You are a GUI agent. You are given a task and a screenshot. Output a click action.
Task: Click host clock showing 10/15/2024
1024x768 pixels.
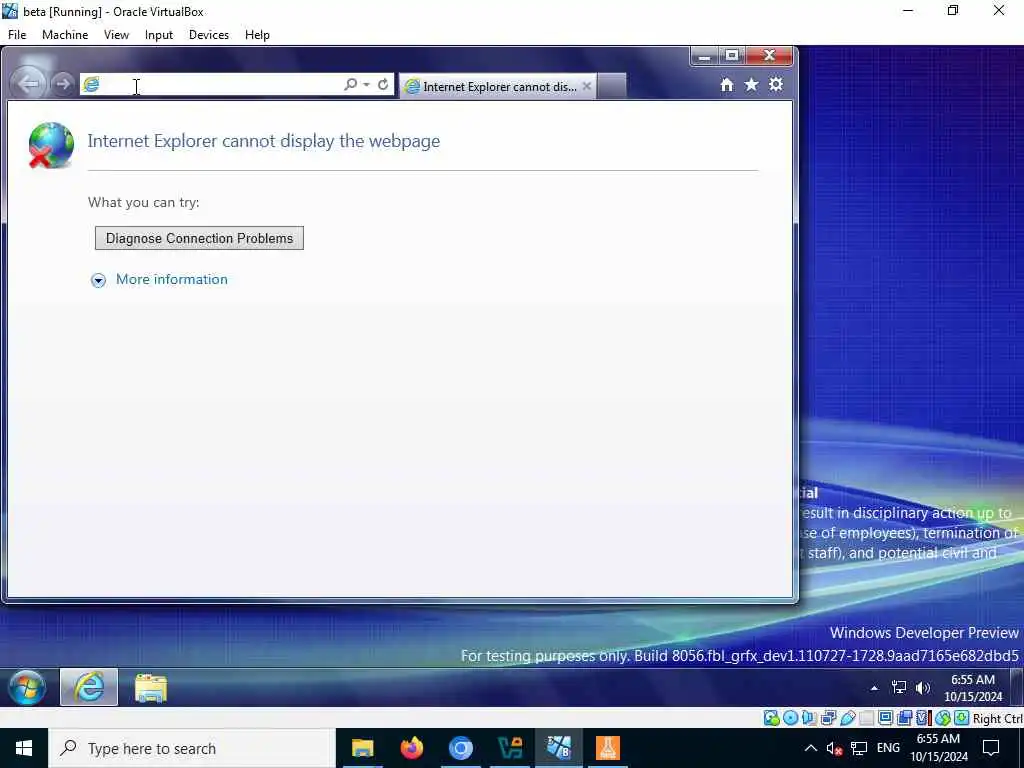click(939, 748)
